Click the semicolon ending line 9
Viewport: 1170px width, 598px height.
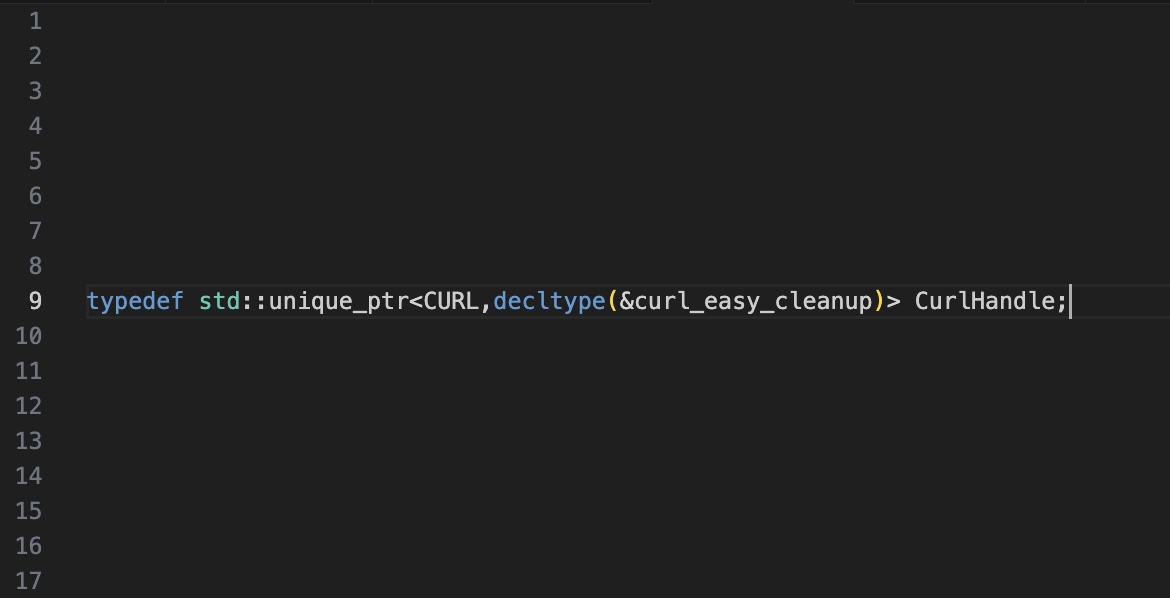pos(1062,301)
